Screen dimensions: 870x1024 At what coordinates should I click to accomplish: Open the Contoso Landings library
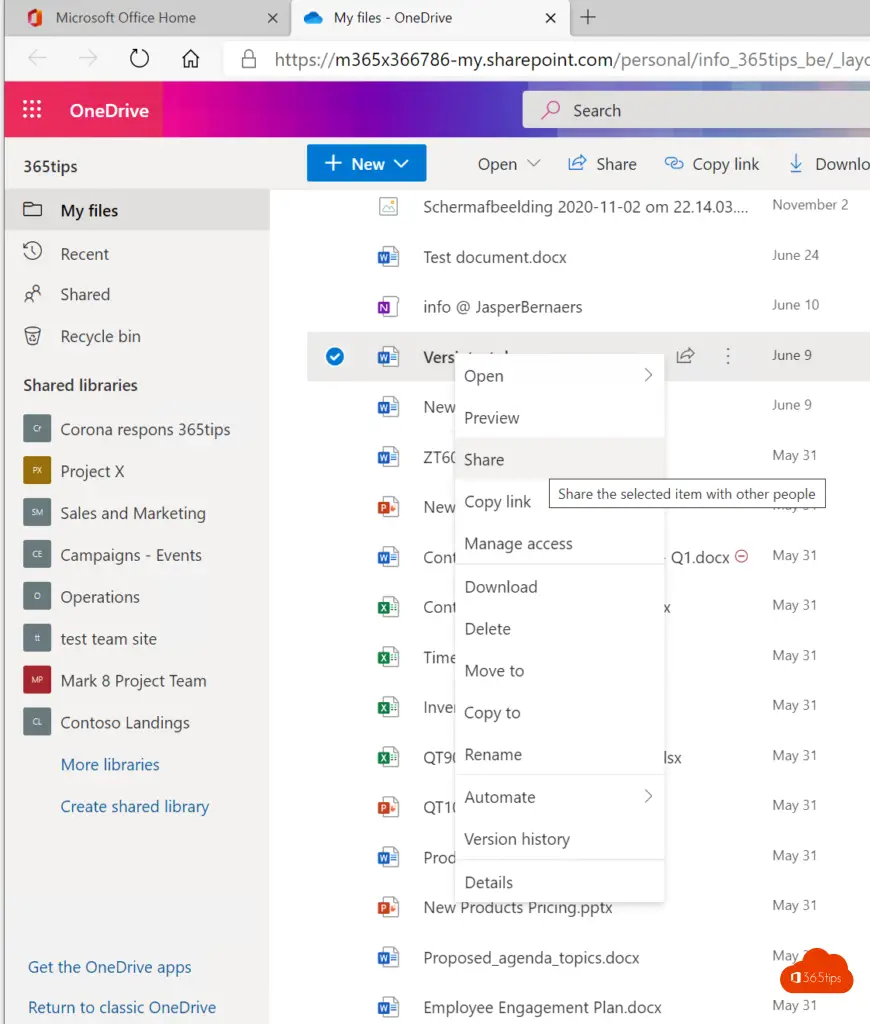tap(125, 722)
